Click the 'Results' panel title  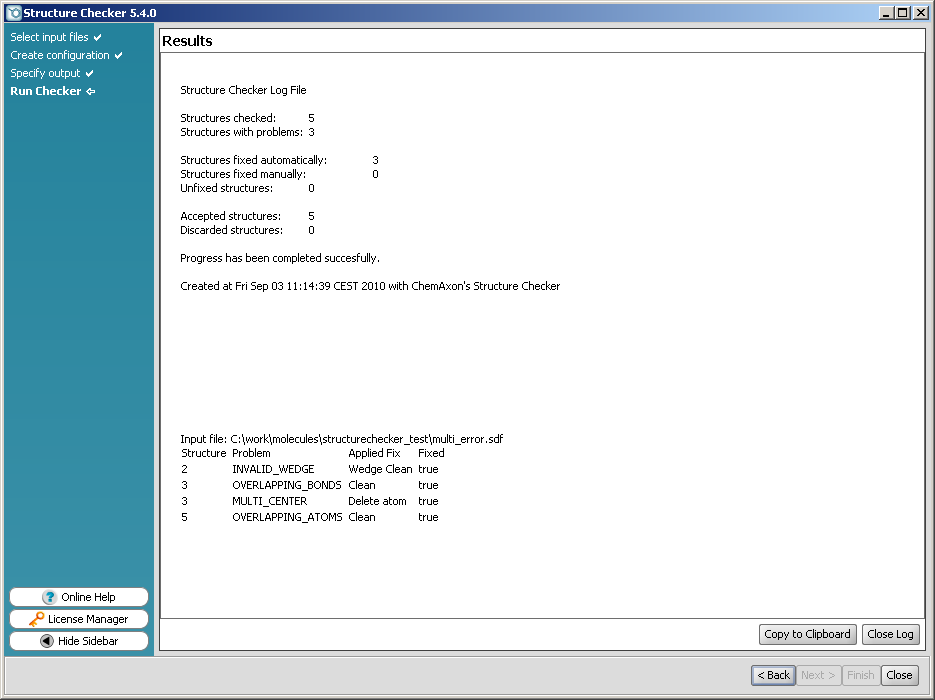(x=187, y=41)
